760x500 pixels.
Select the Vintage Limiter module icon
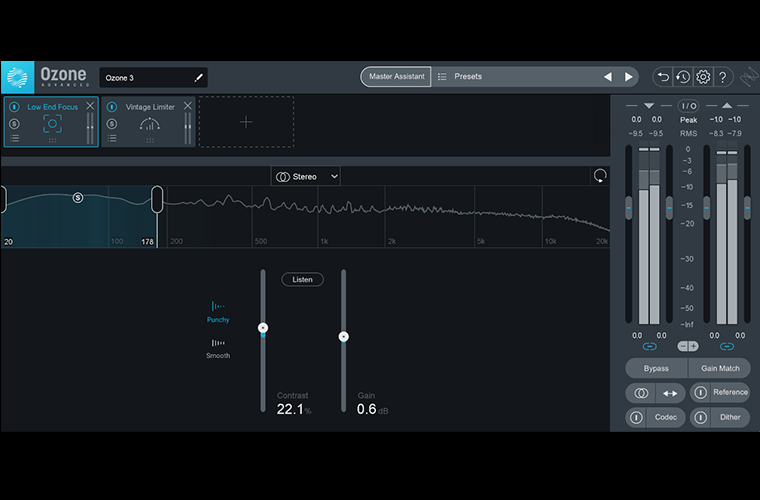150,124
